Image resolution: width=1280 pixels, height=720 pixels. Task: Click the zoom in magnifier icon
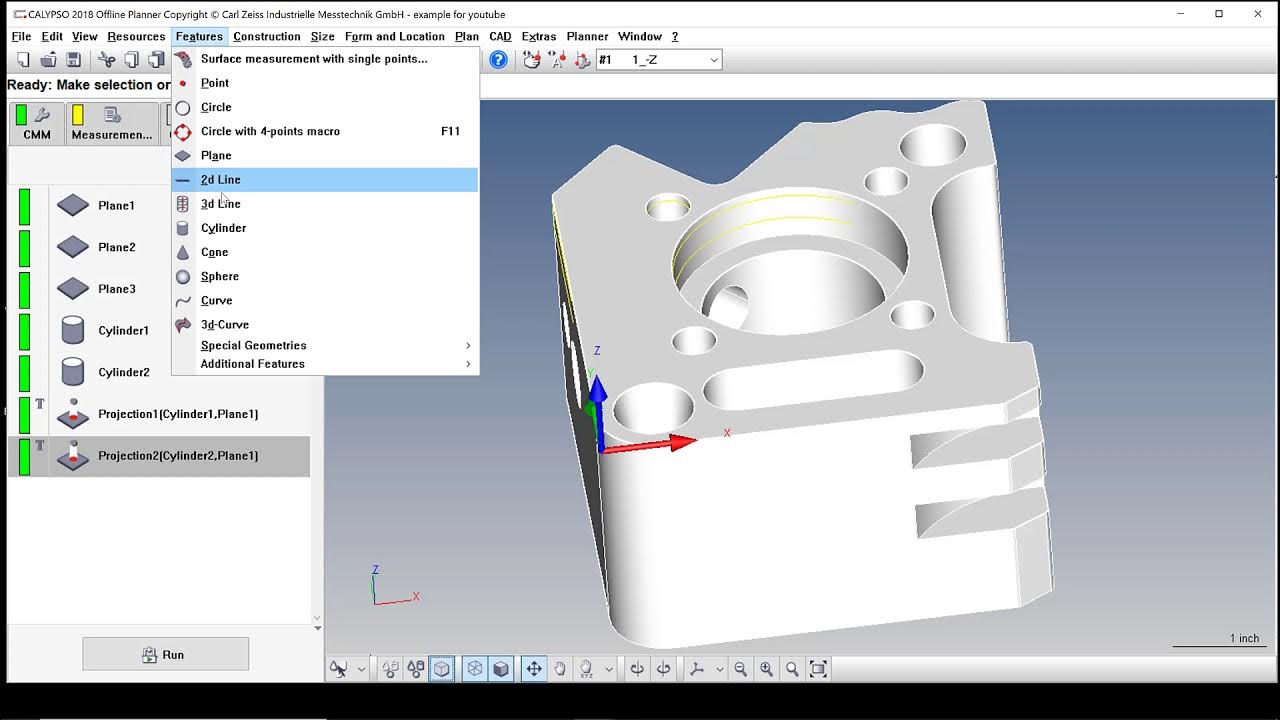(766, 669)
